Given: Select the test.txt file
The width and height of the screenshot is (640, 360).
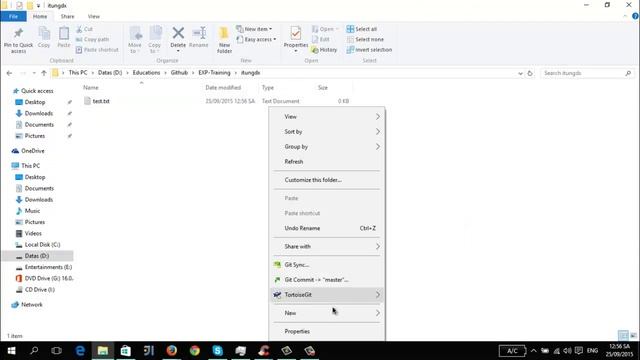Looking at the screenshot, I should (x=101, y=101).
